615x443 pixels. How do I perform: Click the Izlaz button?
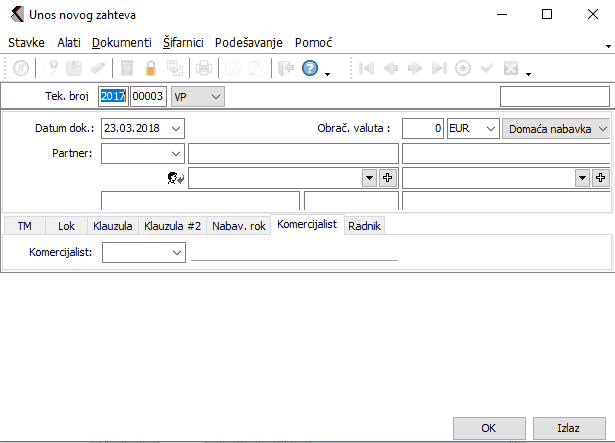coord(568,427)
